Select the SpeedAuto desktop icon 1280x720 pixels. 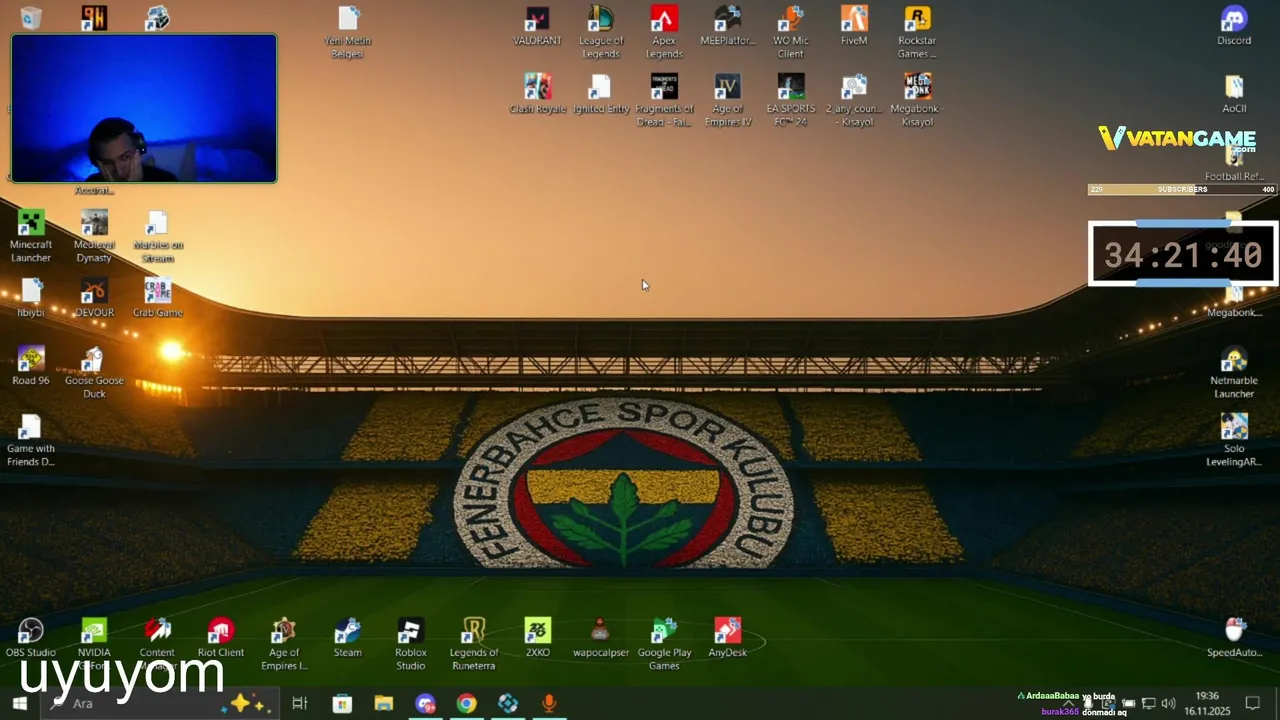1234,637
